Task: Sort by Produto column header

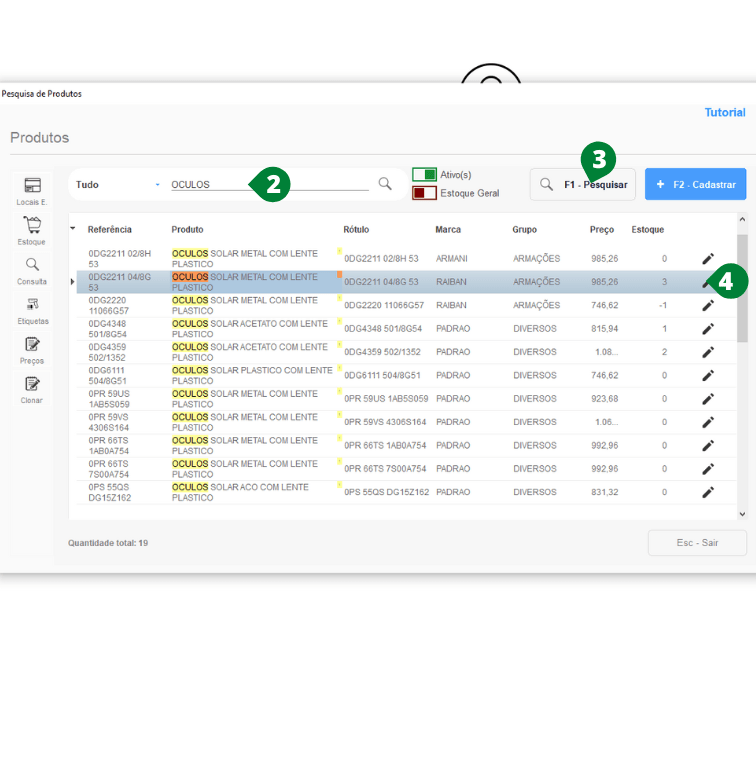Action: coord(187,229)
